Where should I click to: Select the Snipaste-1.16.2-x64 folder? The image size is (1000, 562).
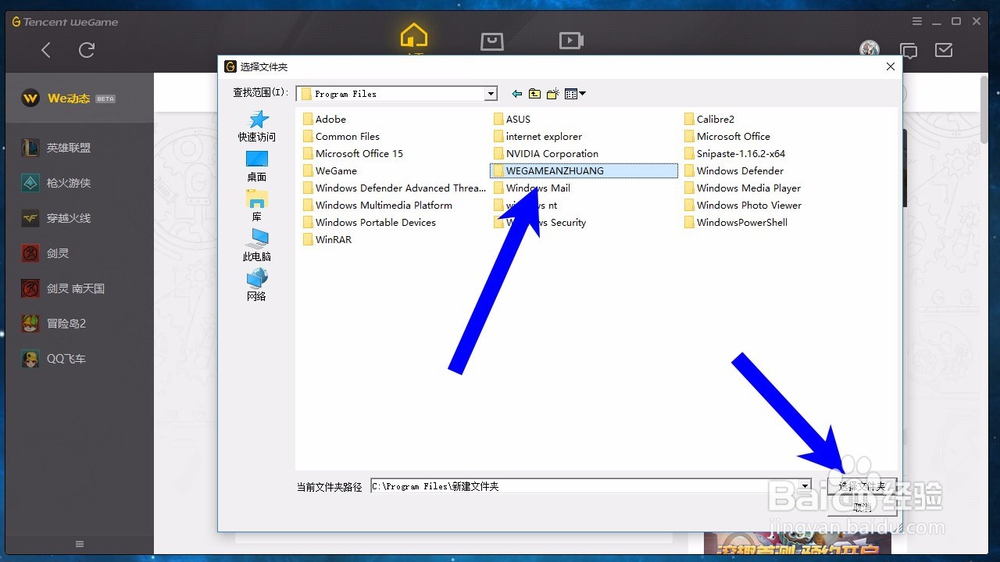pyautogui.click(x=735, y=154)
